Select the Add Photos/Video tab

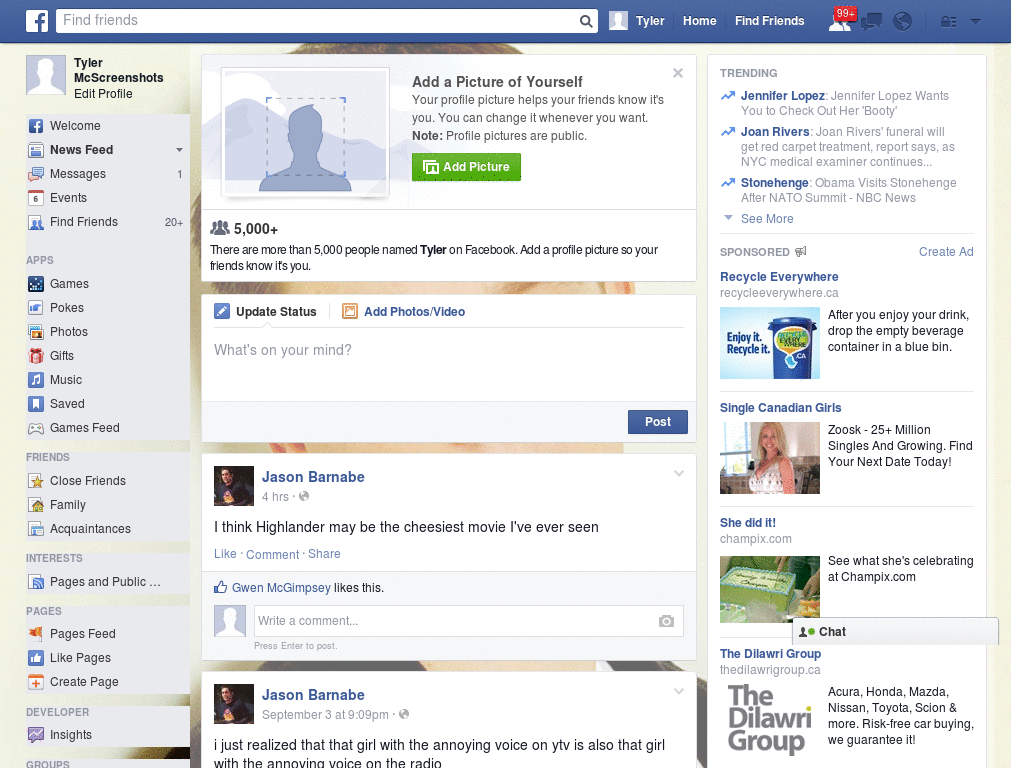[404, 312]
